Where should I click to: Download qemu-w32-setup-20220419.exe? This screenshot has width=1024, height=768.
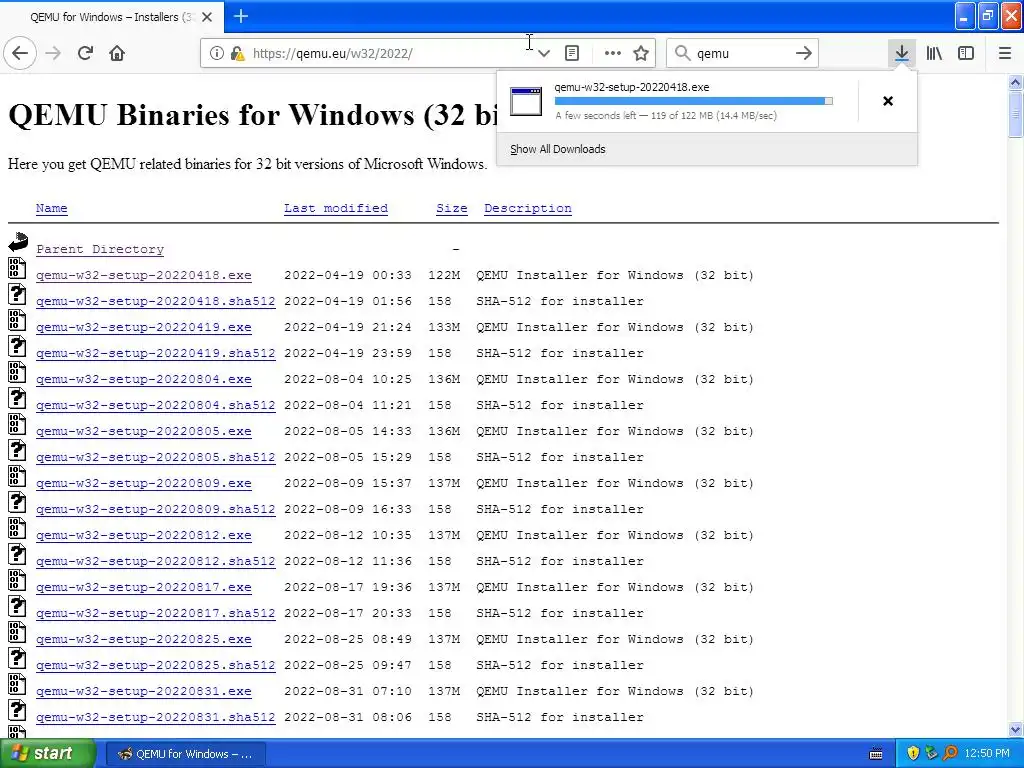coord(144,327)
